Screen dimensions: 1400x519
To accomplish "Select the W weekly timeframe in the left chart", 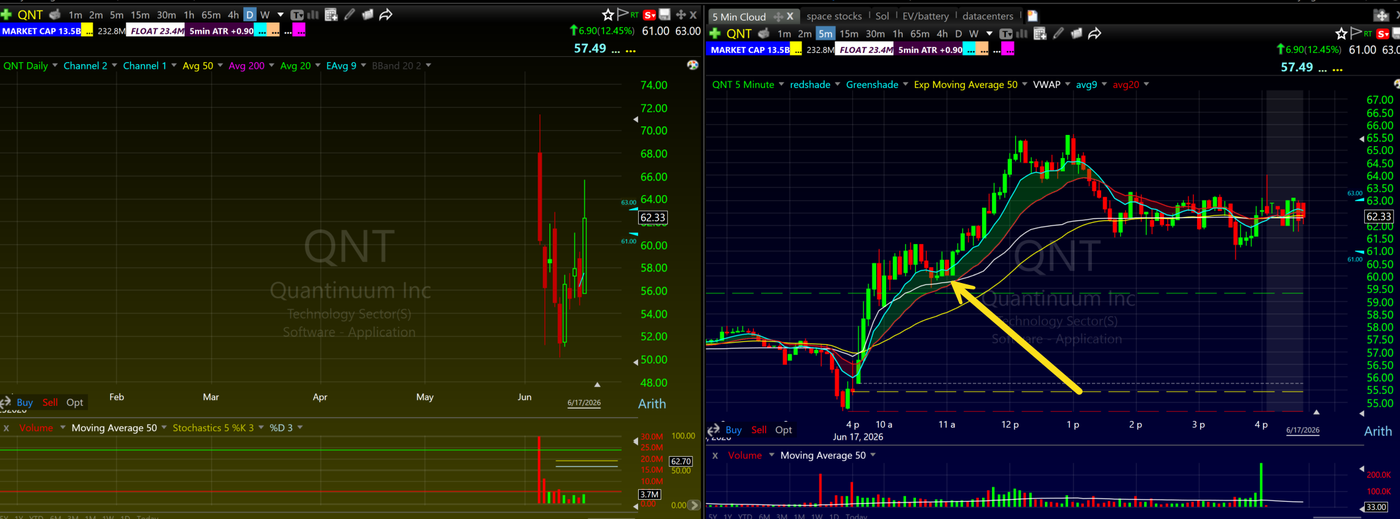I will pos(265,15).
